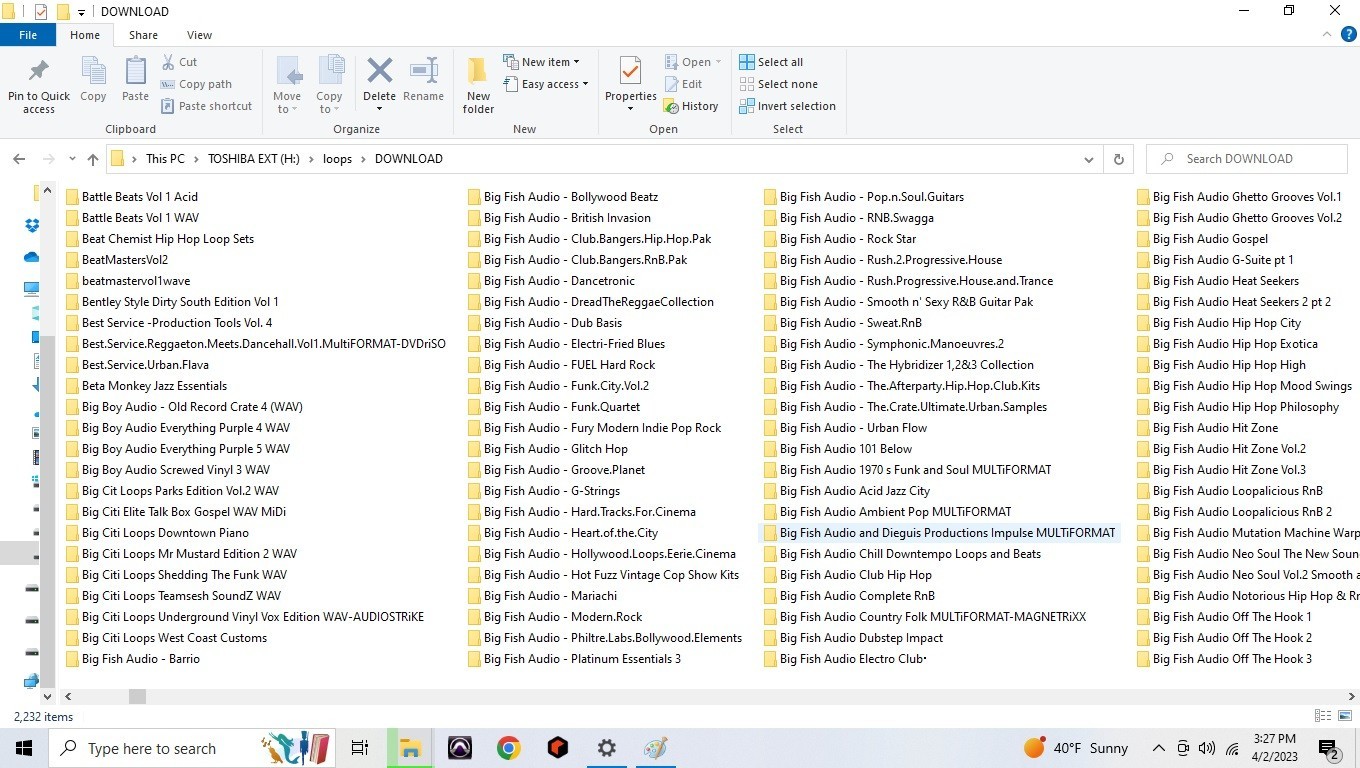Click Invert selection in ribbon
This screenshot has width=1360, height=768.
[787, 106]
